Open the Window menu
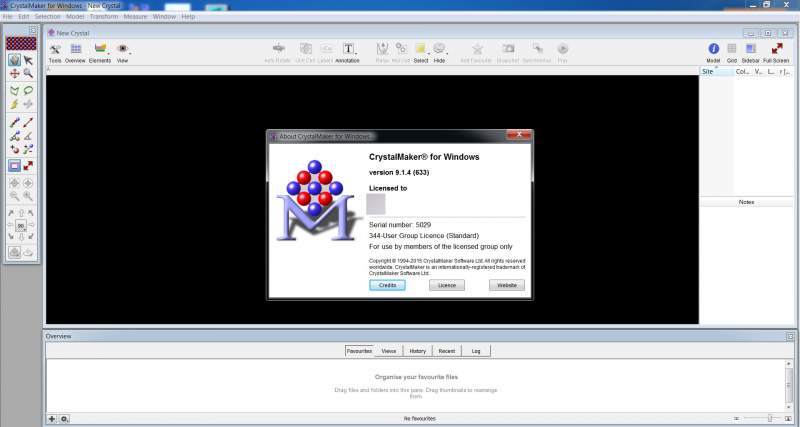Screen dimensions: 800x427 pos(164,17)
